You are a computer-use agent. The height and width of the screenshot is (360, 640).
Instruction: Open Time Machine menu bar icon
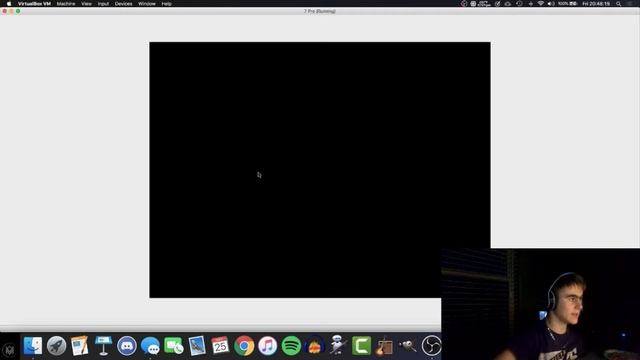pos(519,4)
